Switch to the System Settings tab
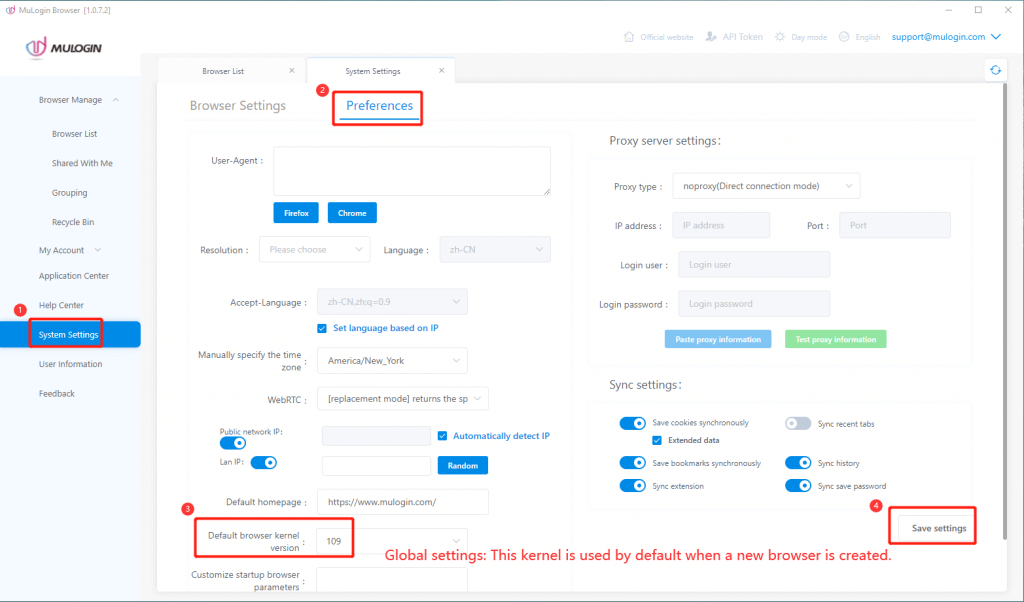This screenshot has width=1024, height=602. [x=373, y=71]
